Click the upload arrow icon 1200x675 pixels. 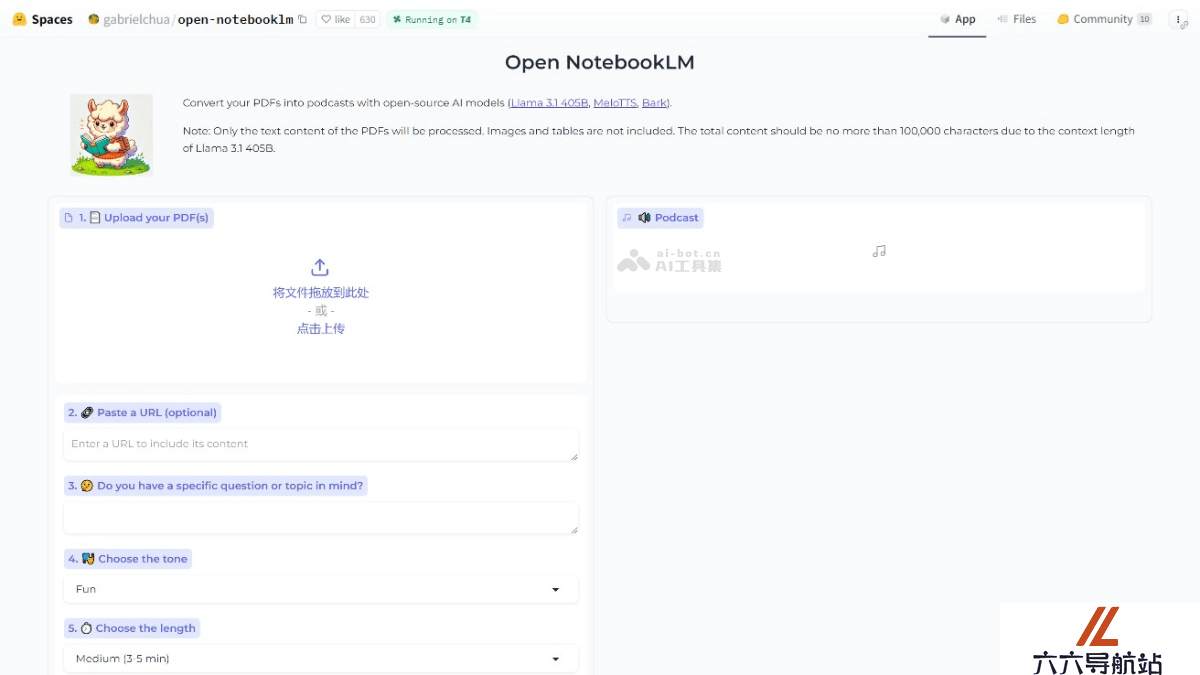(320, 267)
